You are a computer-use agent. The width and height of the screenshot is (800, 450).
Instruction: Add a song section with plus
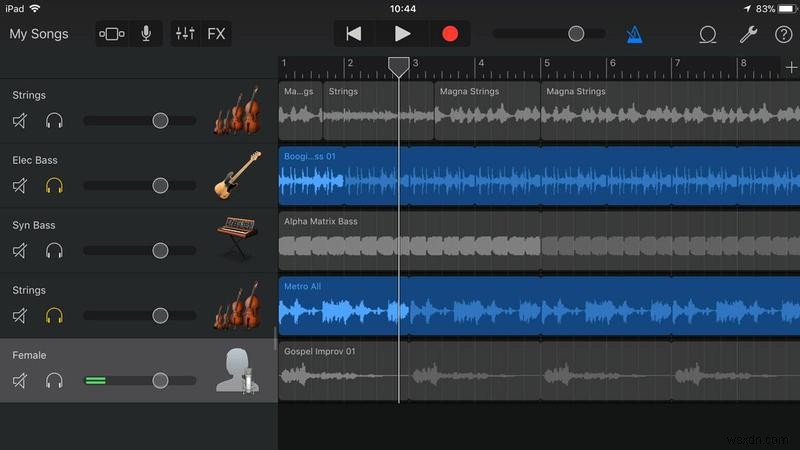pyautogui.click(x=791, y=67)
